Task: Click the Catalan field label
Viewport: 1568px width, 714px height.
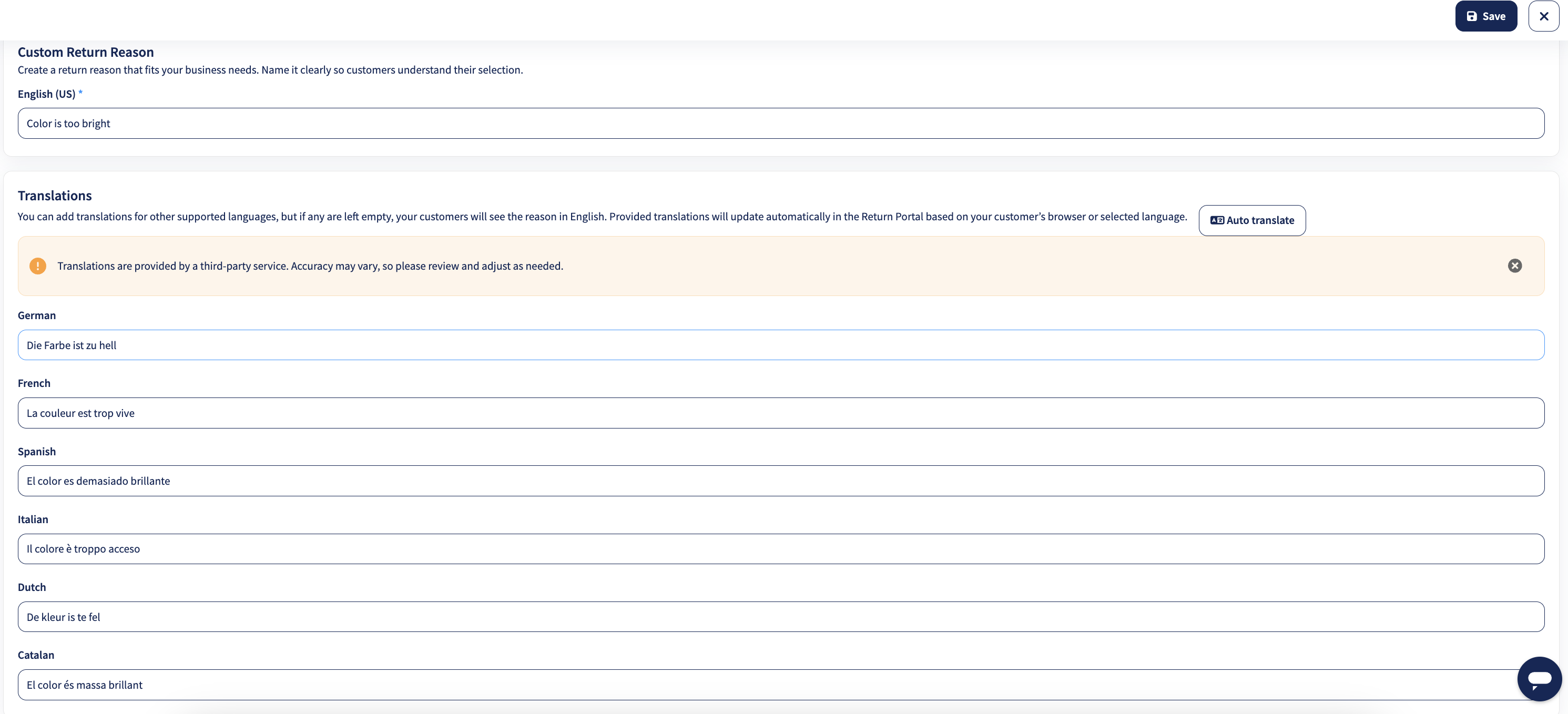Action: (36, 655)
